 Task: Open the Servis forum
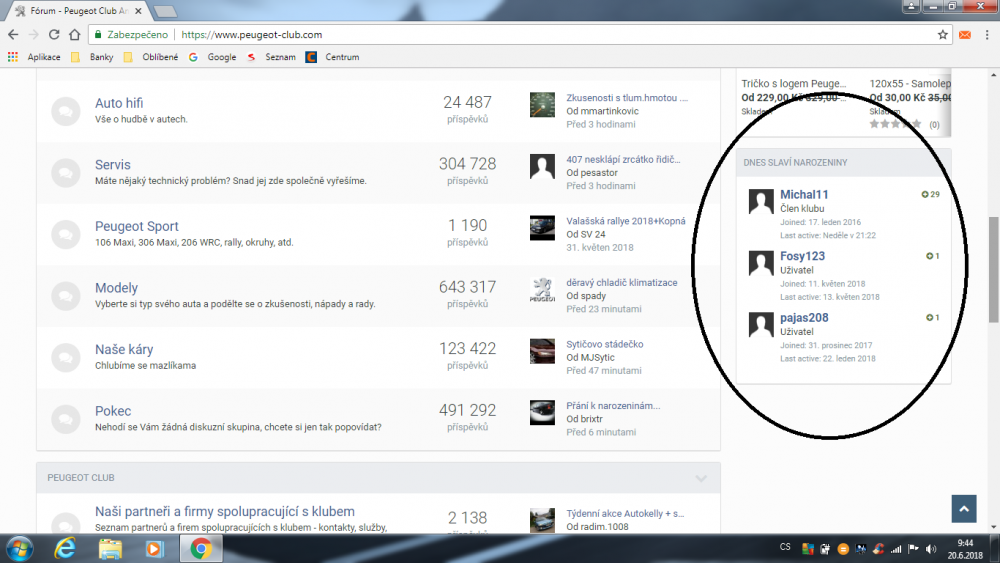(x=112, y=165)
